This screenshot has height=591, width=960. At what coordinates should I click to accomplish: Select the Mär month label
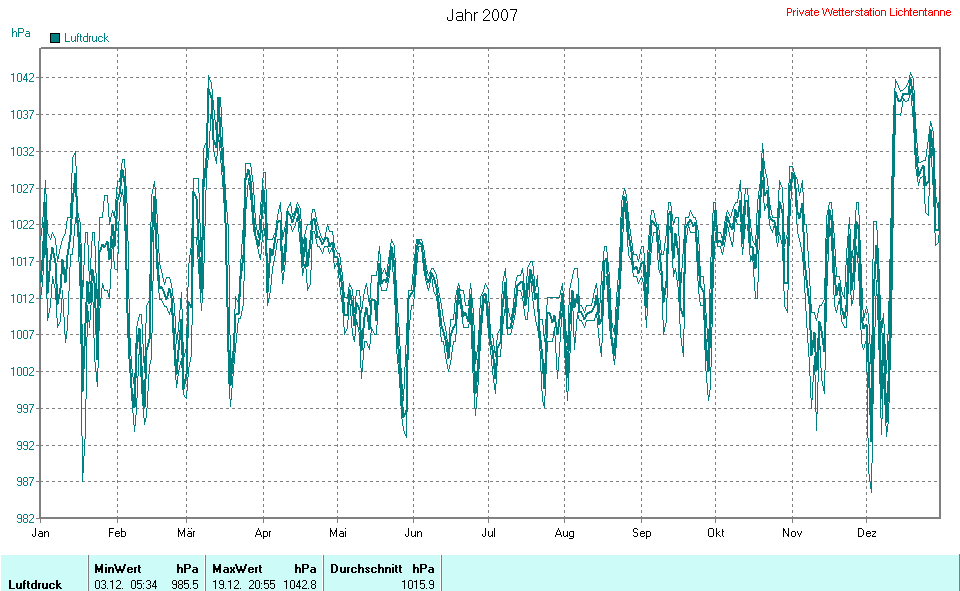188,533
